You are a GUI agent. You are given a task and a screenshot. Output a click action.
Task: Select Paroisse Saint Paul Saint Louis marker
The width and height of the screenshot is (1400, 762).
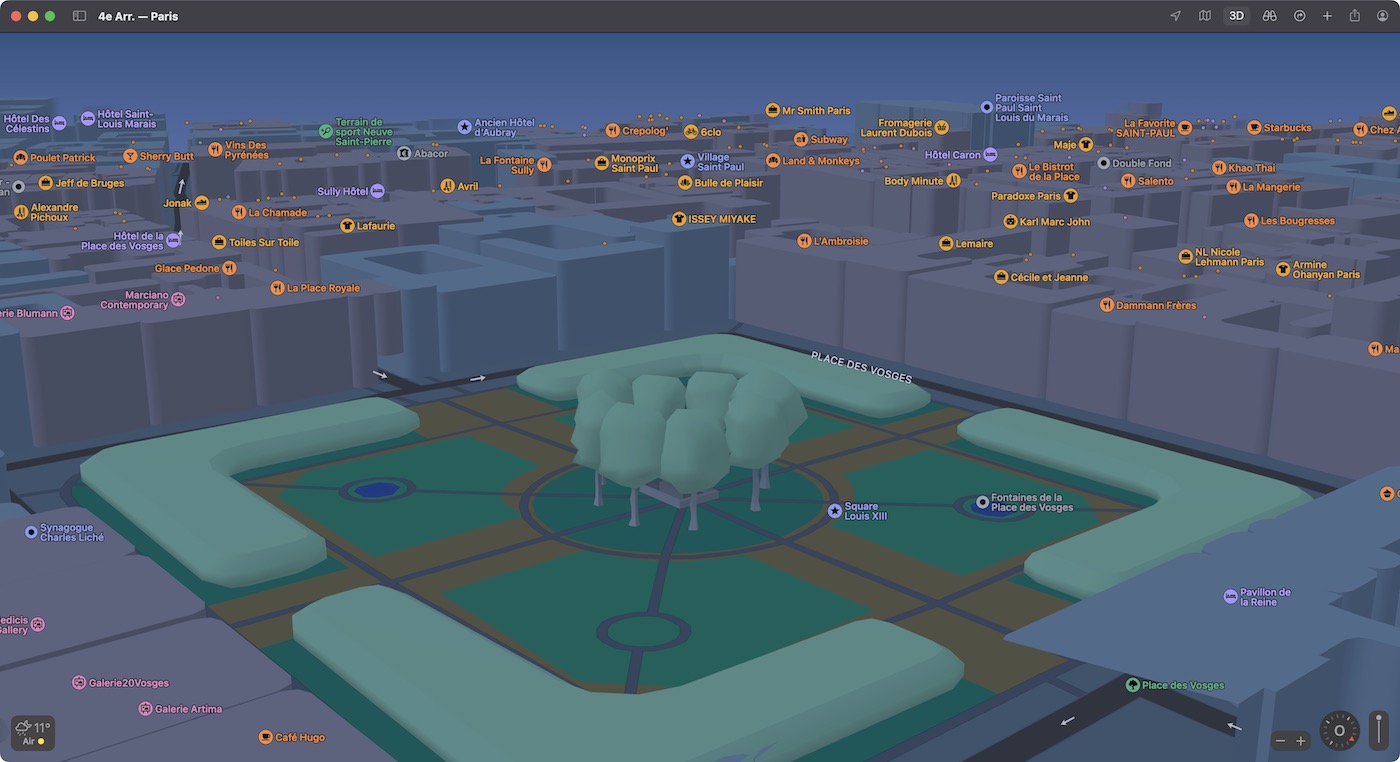coord(987,106)
